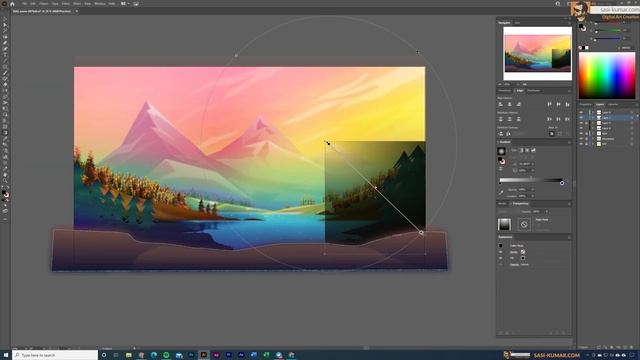Click the Windows Start button
Image resolution: width=640 pixels, height=360 pixels.
coord(6,355)
